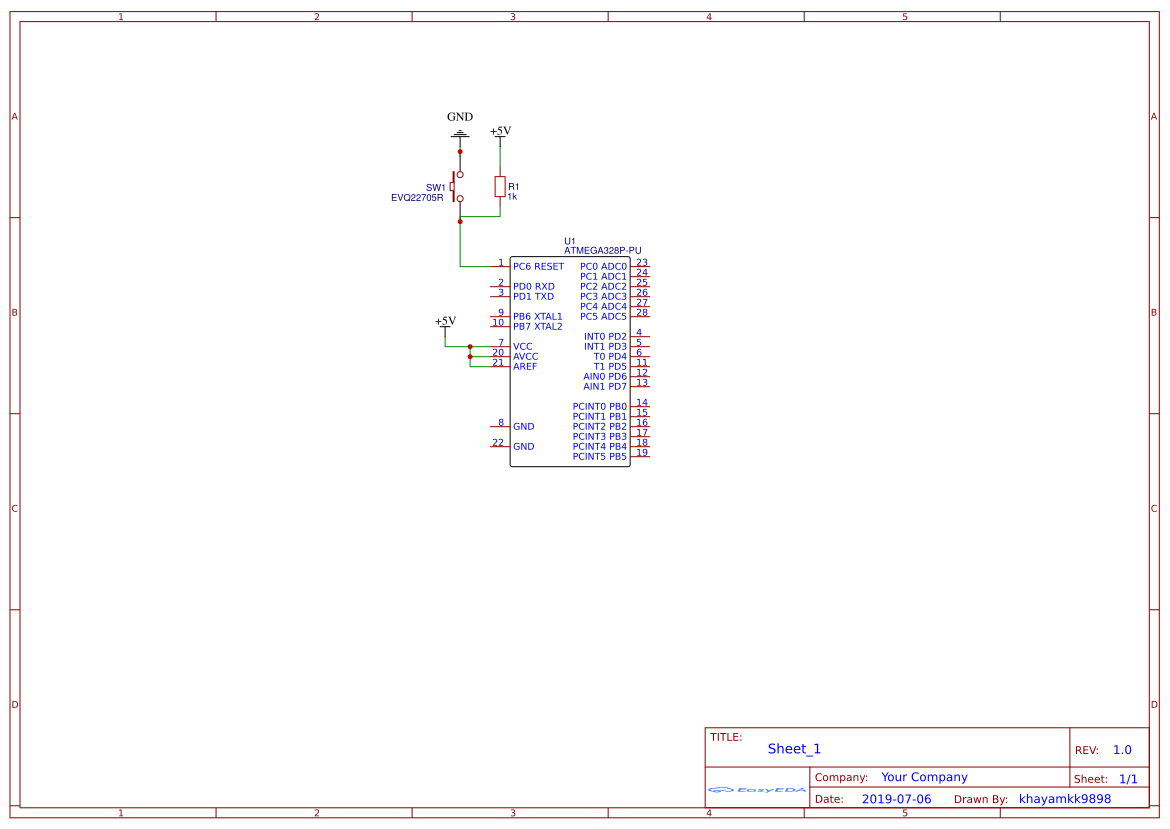Click the junction dot below switch SW1
Screen dimensions: 1170x829
coord(459,221)
